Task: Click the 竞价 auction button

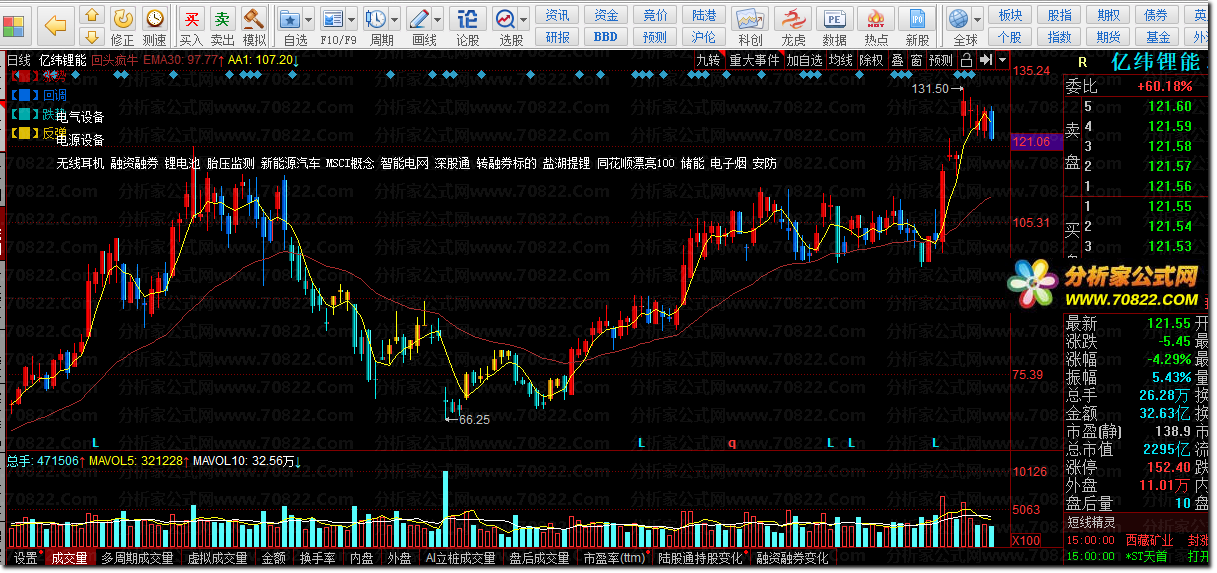Action: pyautogui.click(x=655, y=15)
